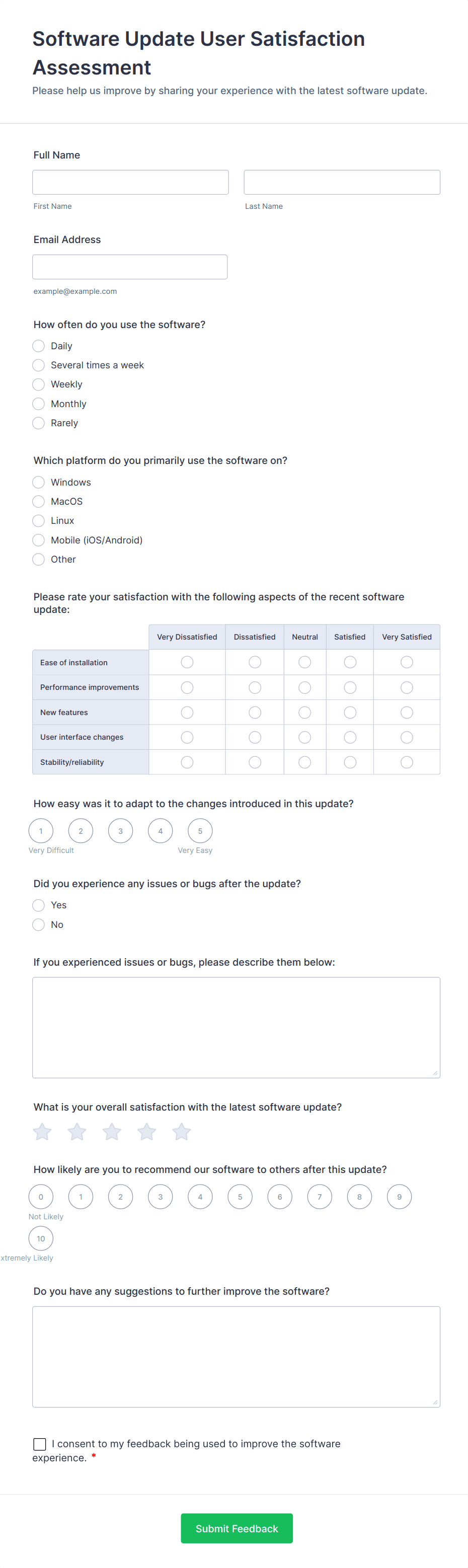Select recommendation score 10
The image size is (468, 1568).
[41, 1238]
